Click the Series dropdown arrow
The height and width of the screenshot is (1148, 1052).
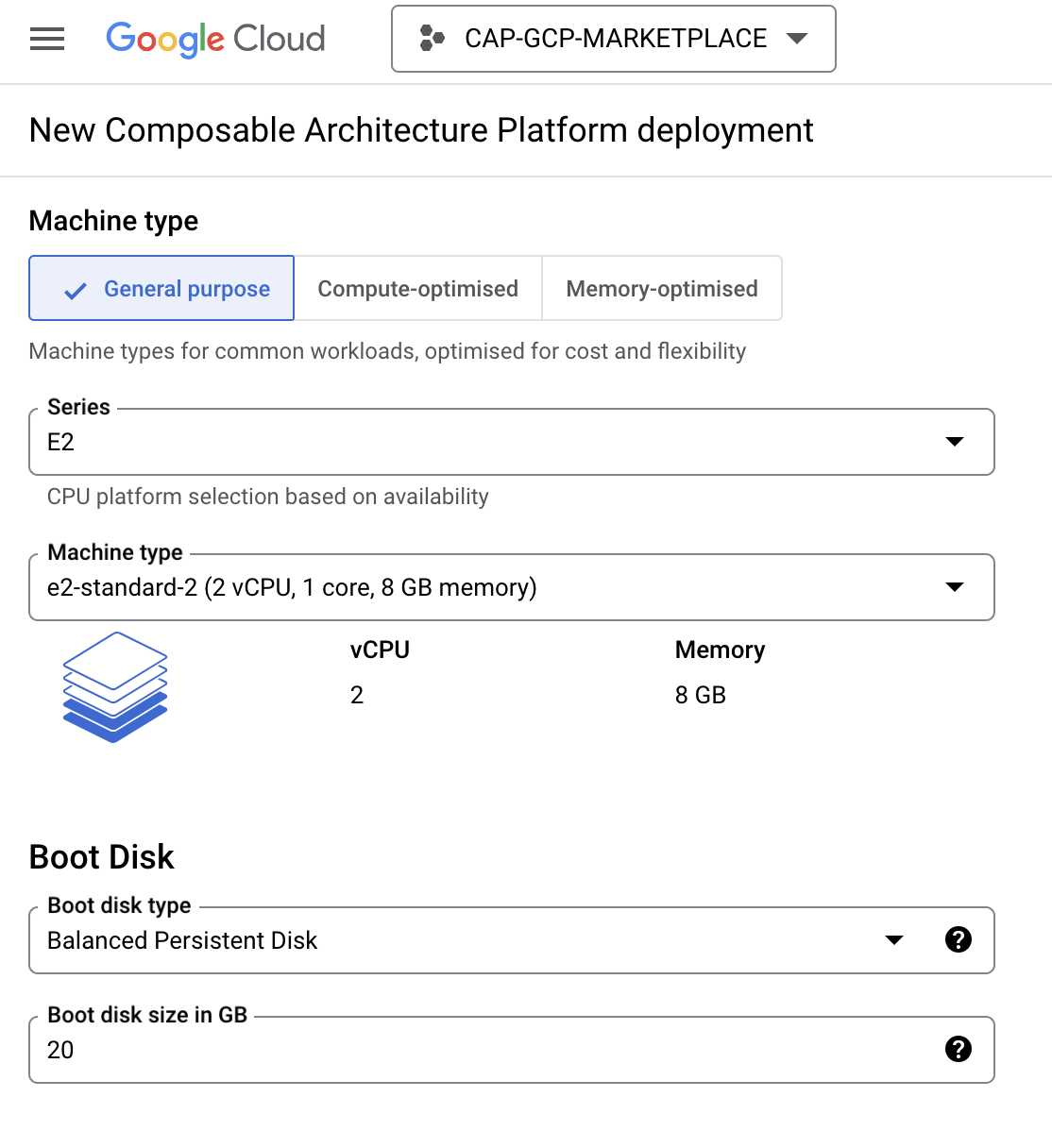point(955,442)
